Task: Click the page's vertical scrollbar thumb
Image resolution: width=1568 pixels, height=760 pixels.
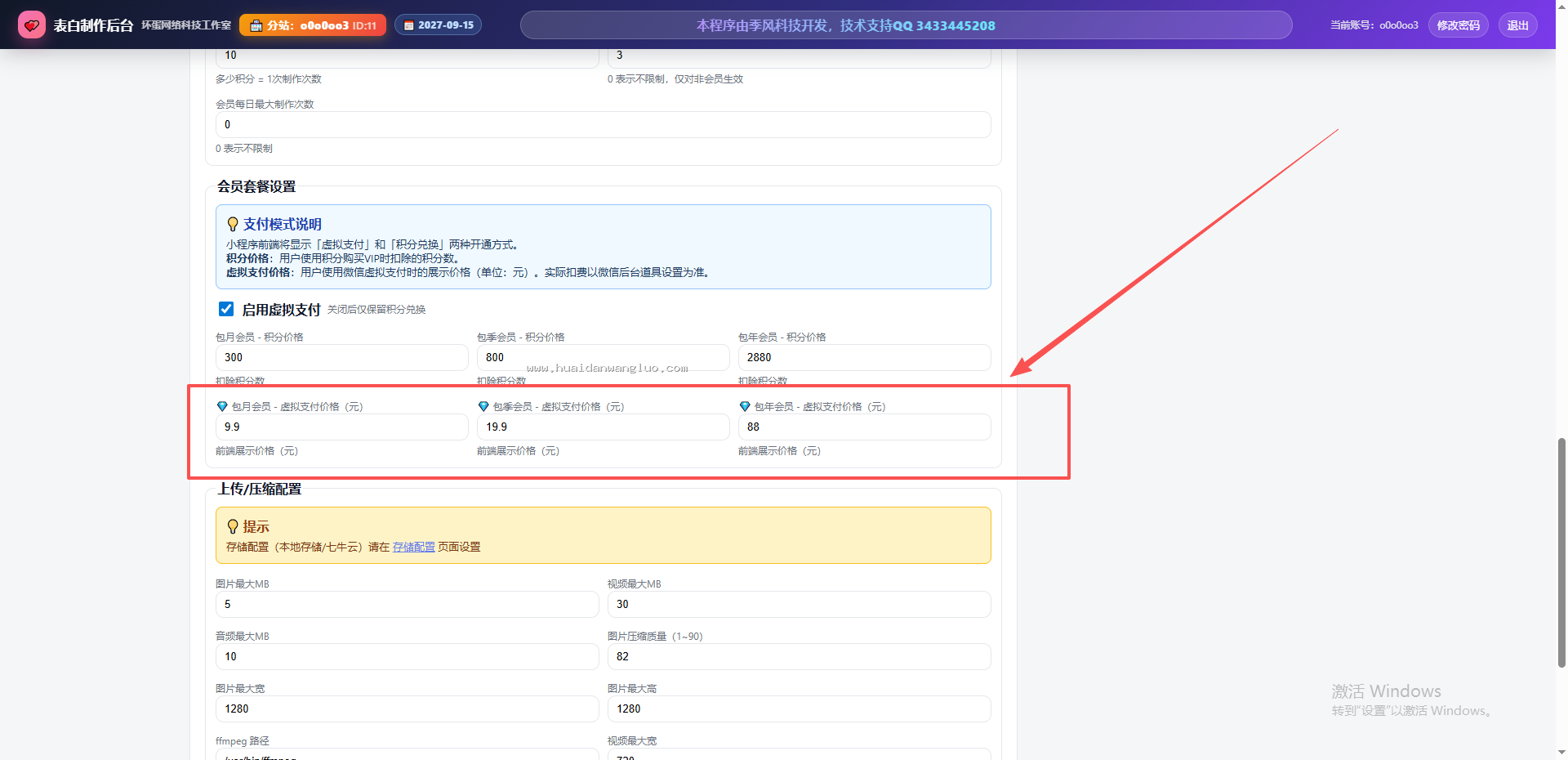Action: click(1561, 552)
